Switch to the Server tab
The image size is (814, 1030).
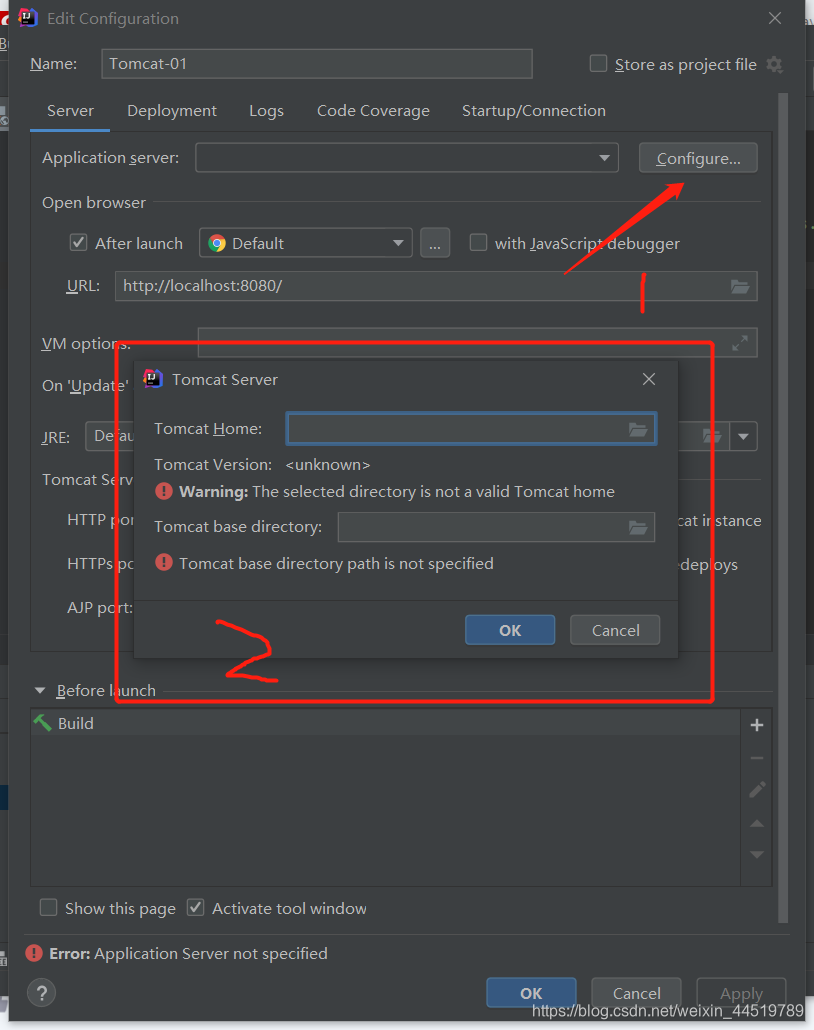[70, 110]
